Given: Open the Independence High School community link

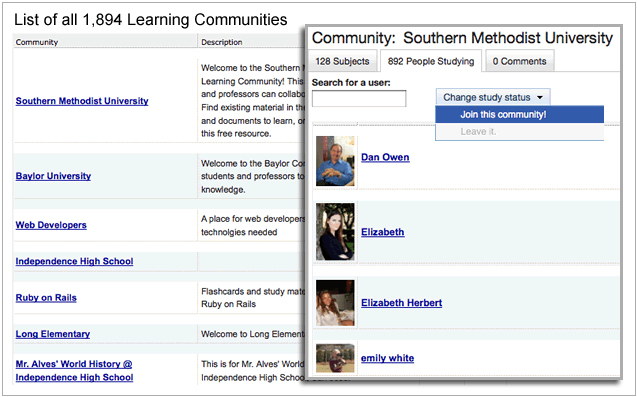Looking at the screenshot, I should (74, 261).
